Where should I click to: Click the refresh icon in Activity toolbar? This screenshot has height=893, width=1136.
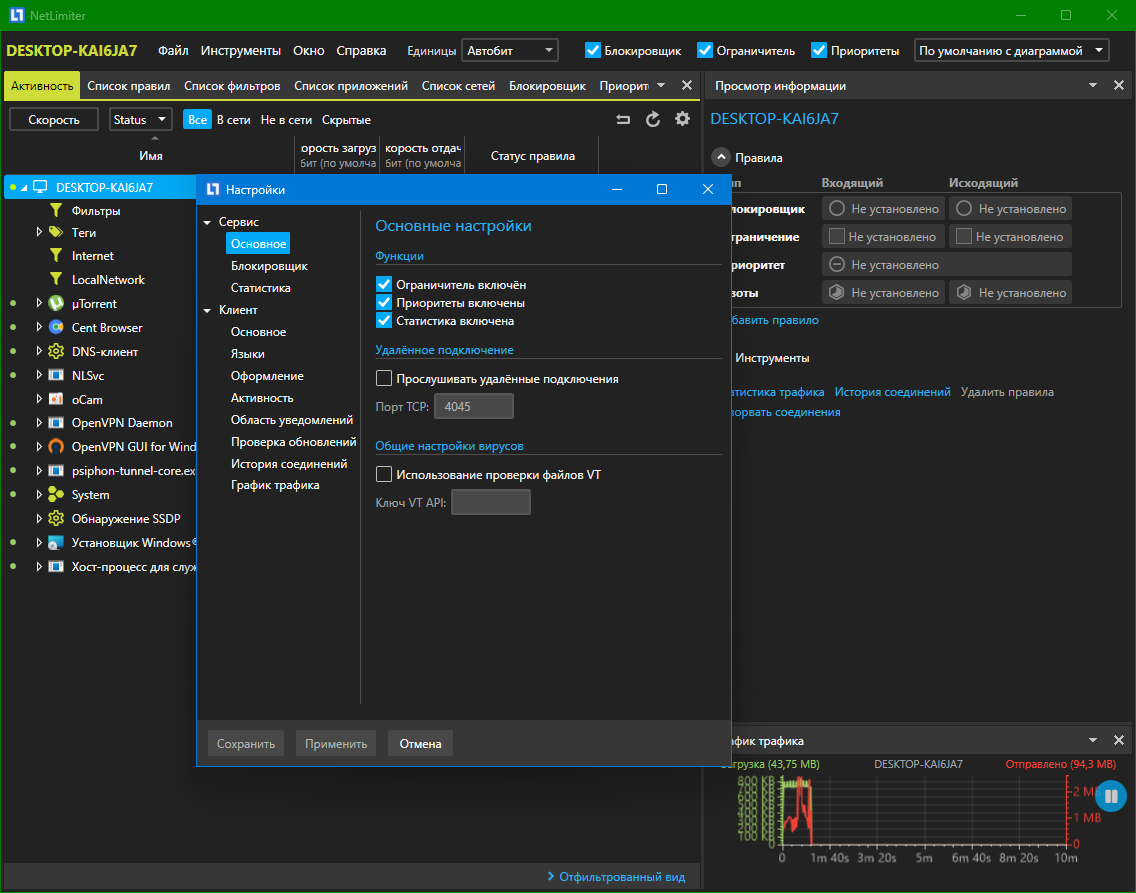[x=653, y=119]
